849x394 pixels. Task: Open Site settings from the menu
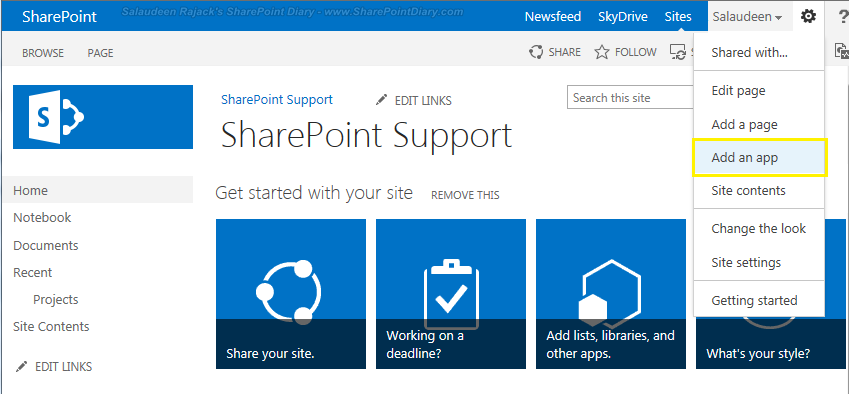coord(759,262)
